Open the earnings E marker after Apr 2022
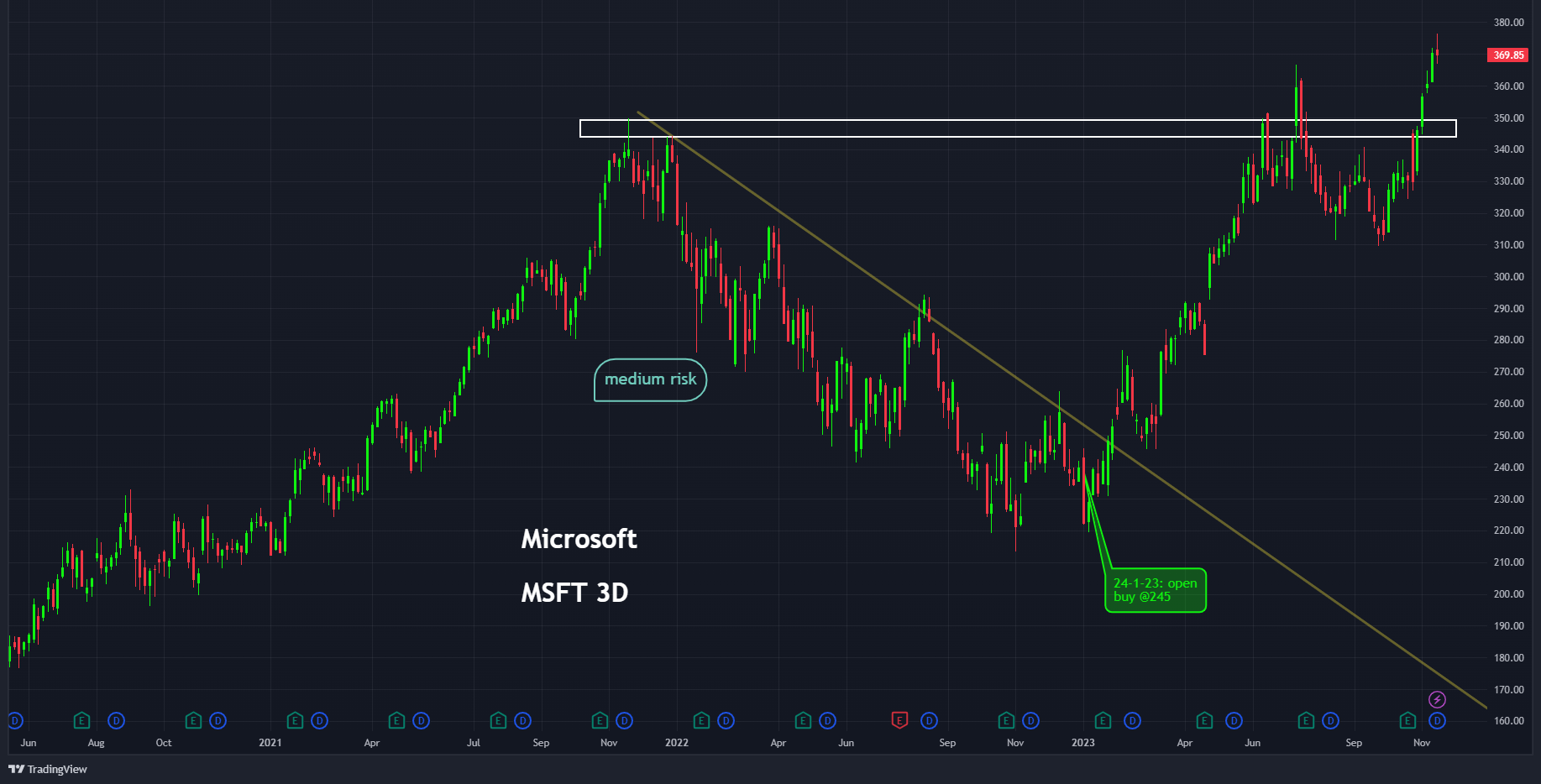Screen dimensions: 1541x784 (x=803, y=720)
